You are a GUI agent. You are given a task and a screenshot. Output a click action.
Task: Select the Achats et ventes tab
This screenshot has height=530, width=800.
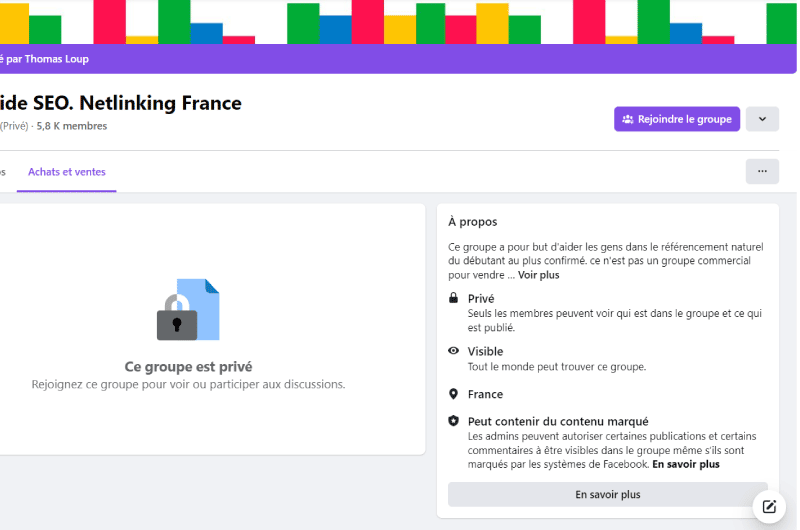click(67, 172)
